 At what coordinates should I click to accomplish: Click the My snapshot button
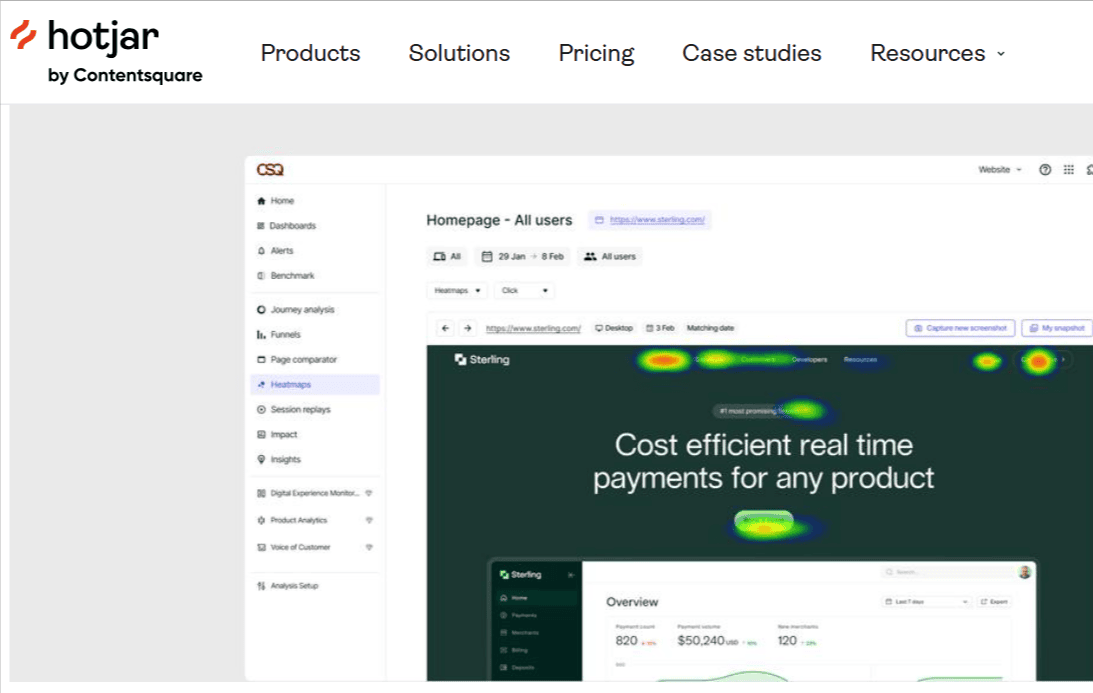[1057, 328]
